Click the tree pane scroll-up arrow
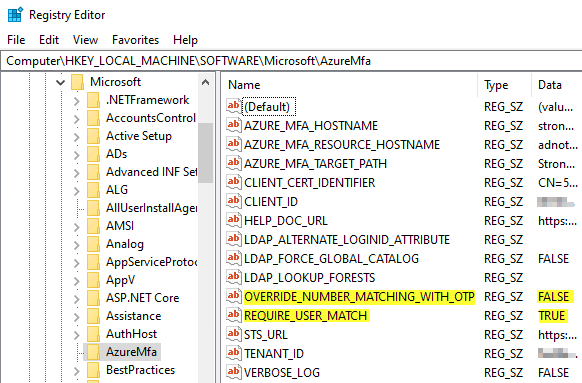582x383 pixels. (x=206, y=82)
